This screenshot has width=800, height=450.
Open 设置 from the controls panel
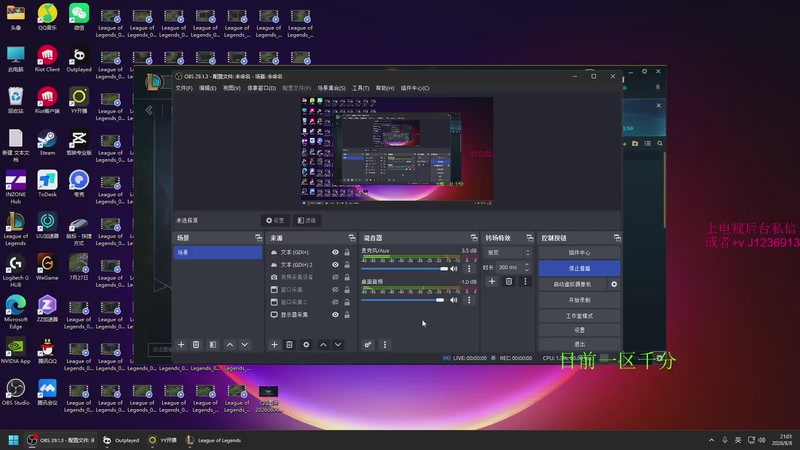point(579,330)
